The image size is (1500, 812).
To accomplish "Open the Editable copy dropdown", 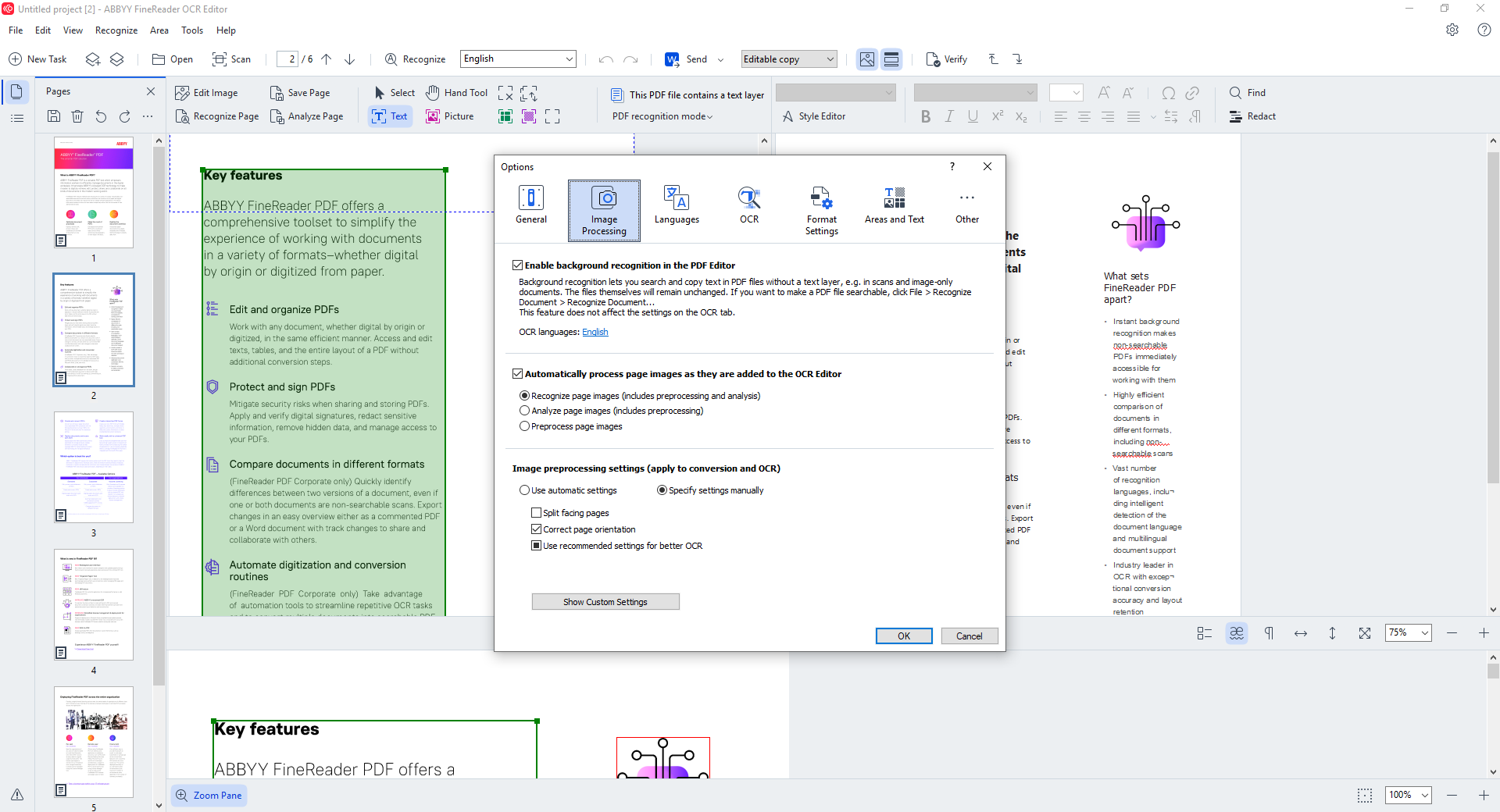I will [789, 59].
